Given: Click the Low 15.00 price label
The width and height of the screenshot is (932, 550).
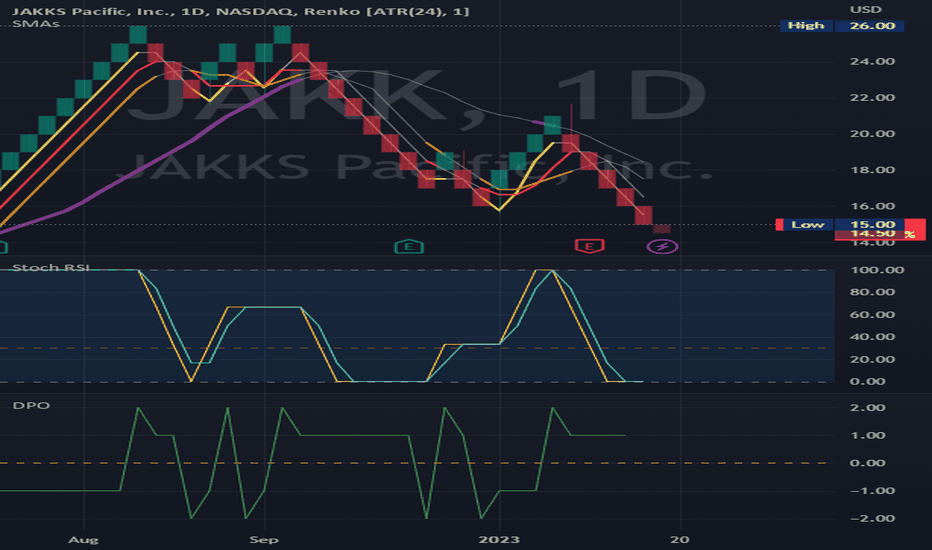Looking at the screenshot, I should [x=843, y=224].
